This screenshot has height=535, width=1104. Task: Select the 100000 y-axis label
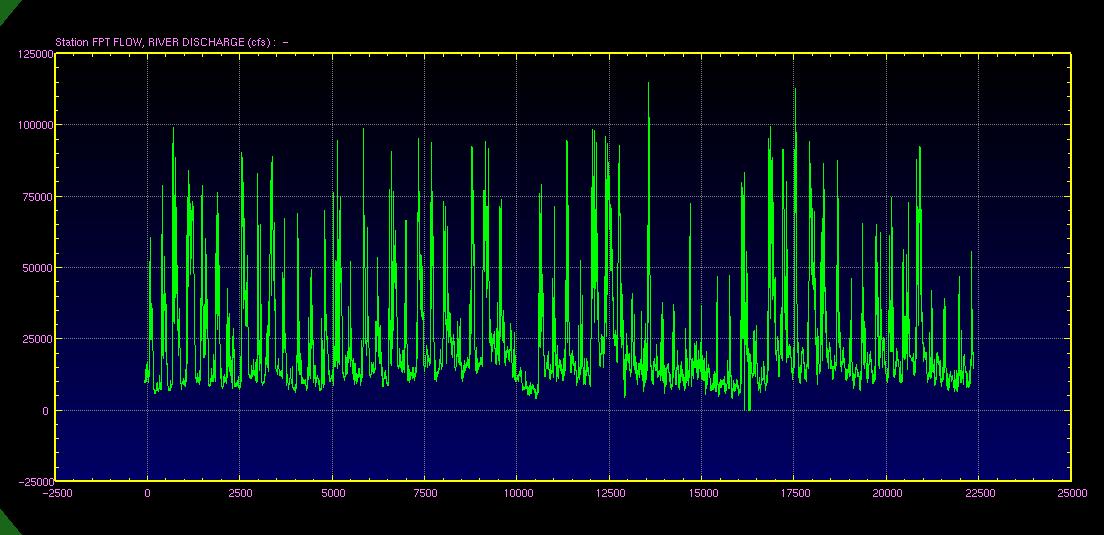click(x=37, y=125)
